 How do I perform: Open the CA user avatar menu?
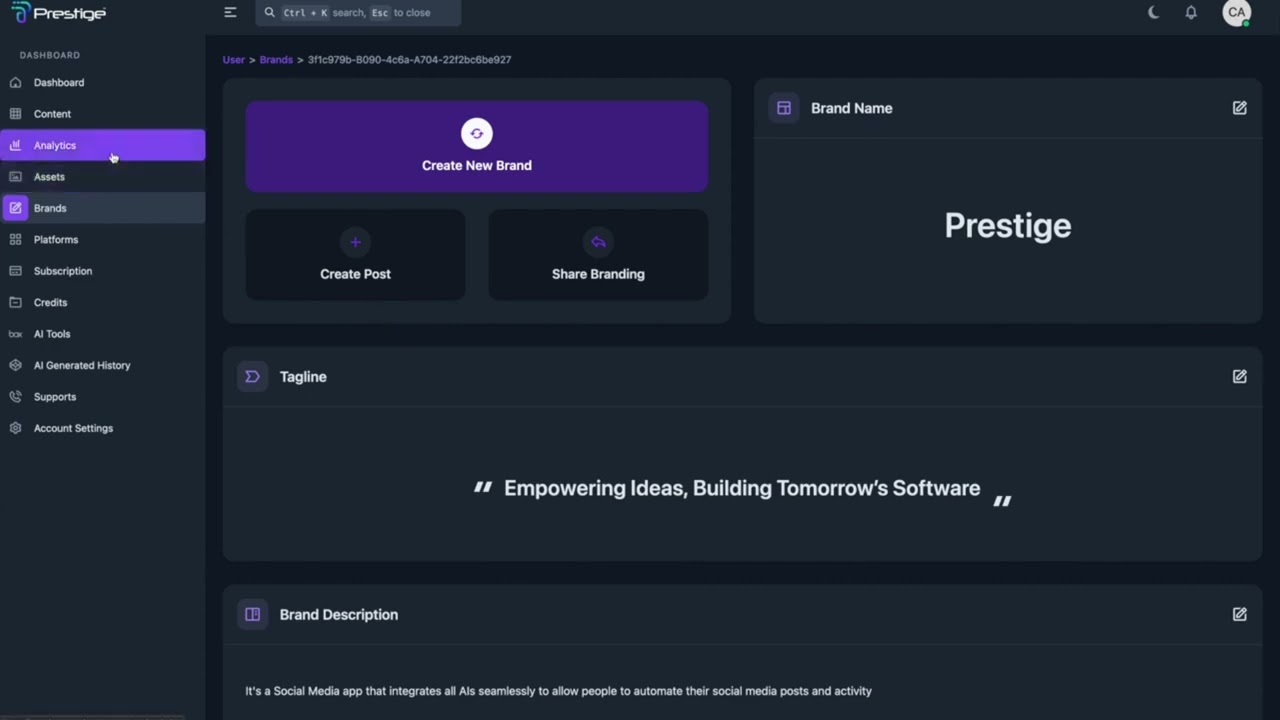1237,13
